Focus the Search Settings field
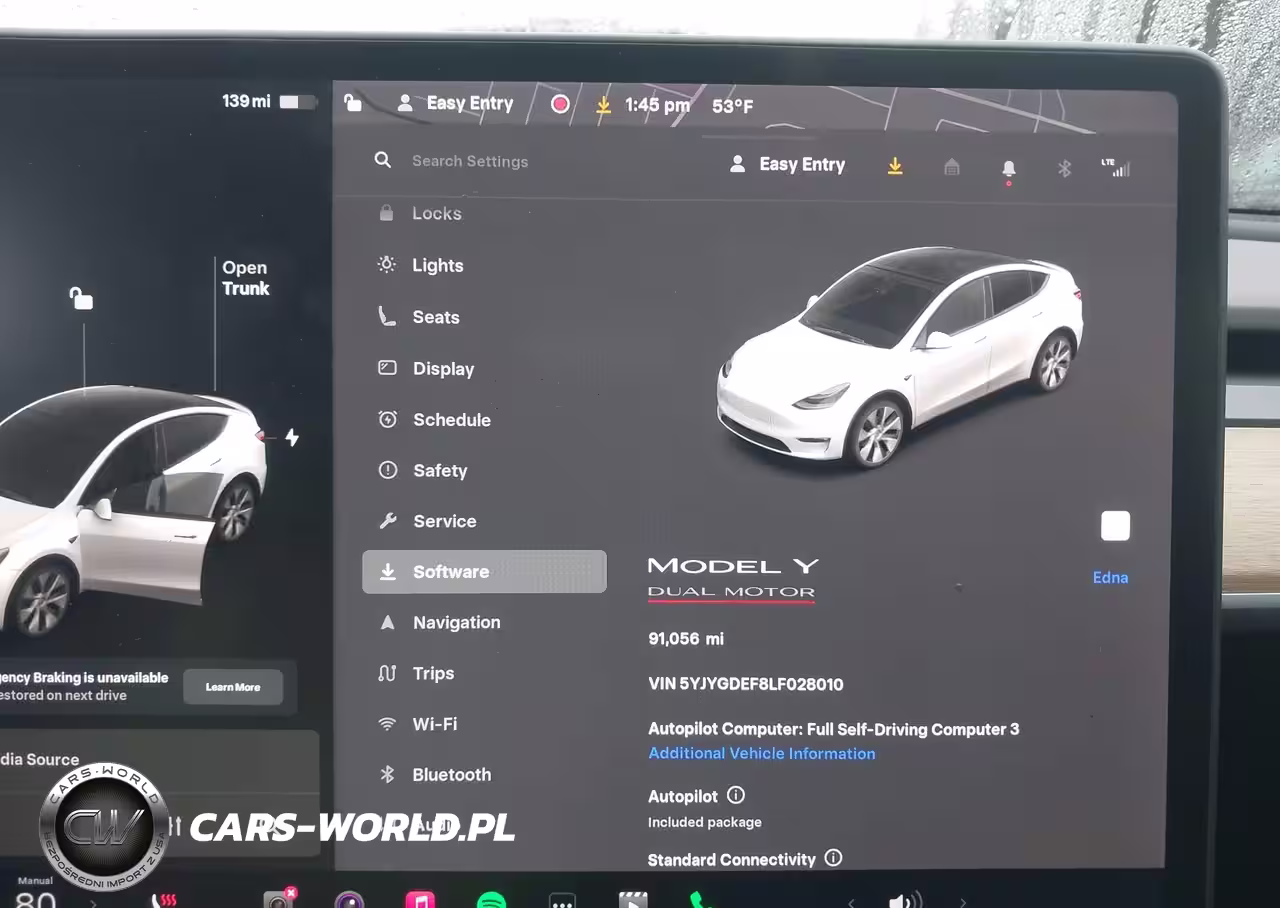Viewport: 1280px width, 908px height. (x=470, y=161)
